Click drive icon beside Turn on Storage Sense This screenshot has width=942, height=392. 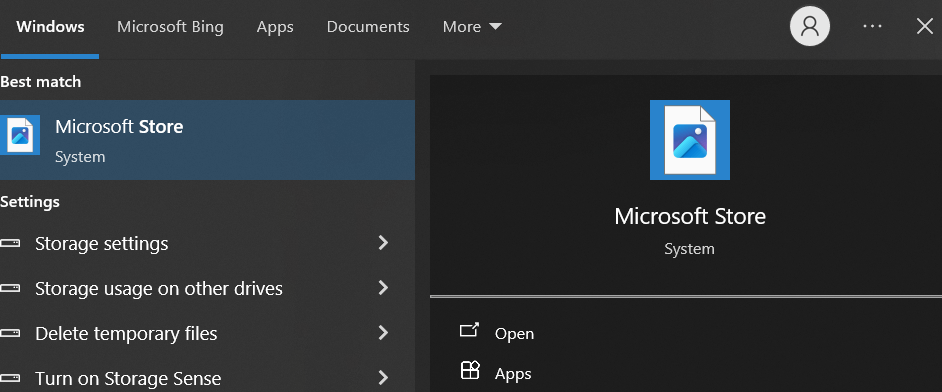pos(10,379)
